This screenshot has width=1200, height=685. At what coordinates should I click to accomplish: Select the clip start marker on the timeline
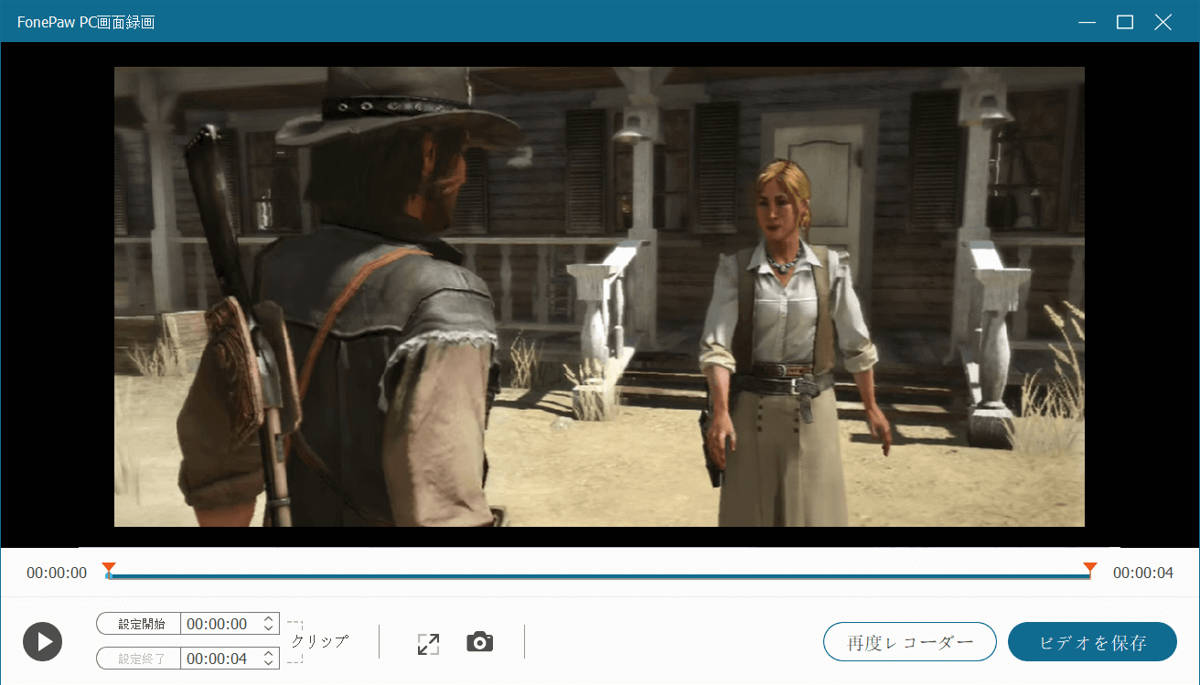pyautogui.click(x=109, y=570)
